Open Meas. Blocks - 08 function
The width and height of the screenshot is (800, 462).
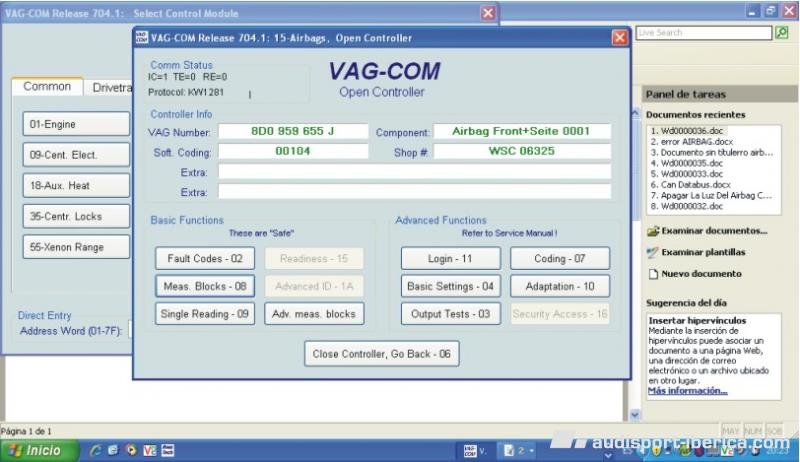tap(205, 286)
